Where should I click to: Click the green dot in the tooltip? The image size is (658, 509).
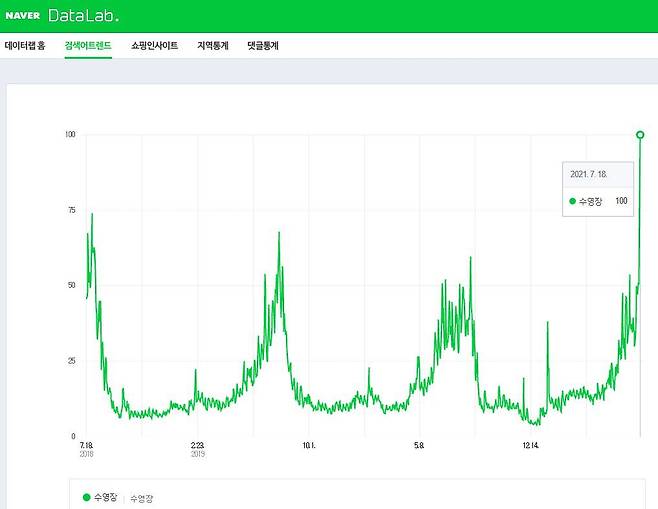(x=573, y=201)
